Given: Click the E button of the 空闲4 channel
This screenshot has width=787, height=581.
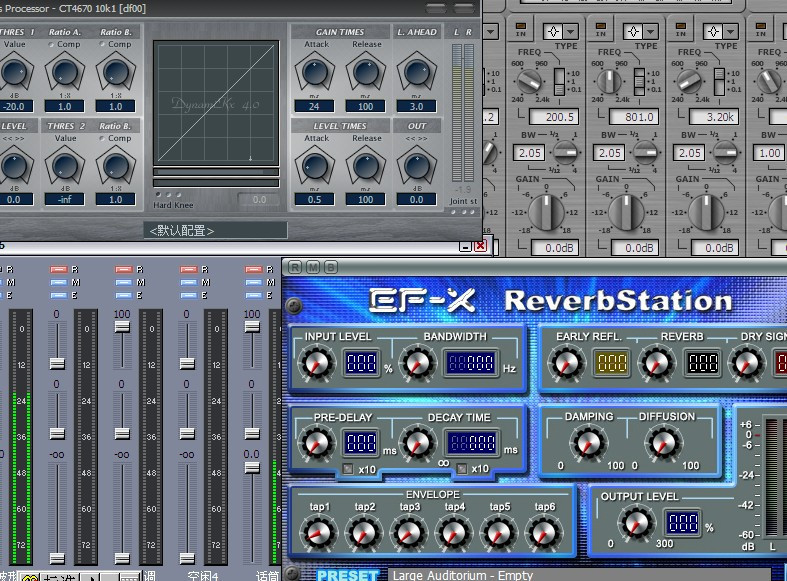Looking at the screenshot, I should point(188,296).
